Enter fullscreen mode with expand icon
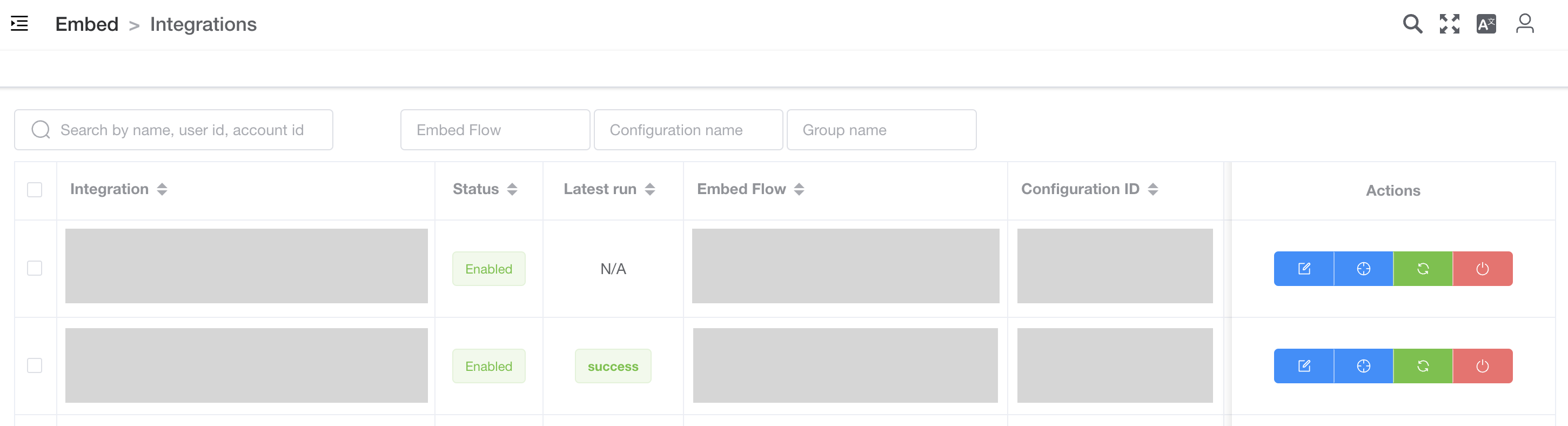The height and width of the screenshot is (426, 1568). (x=1449, y=24)
